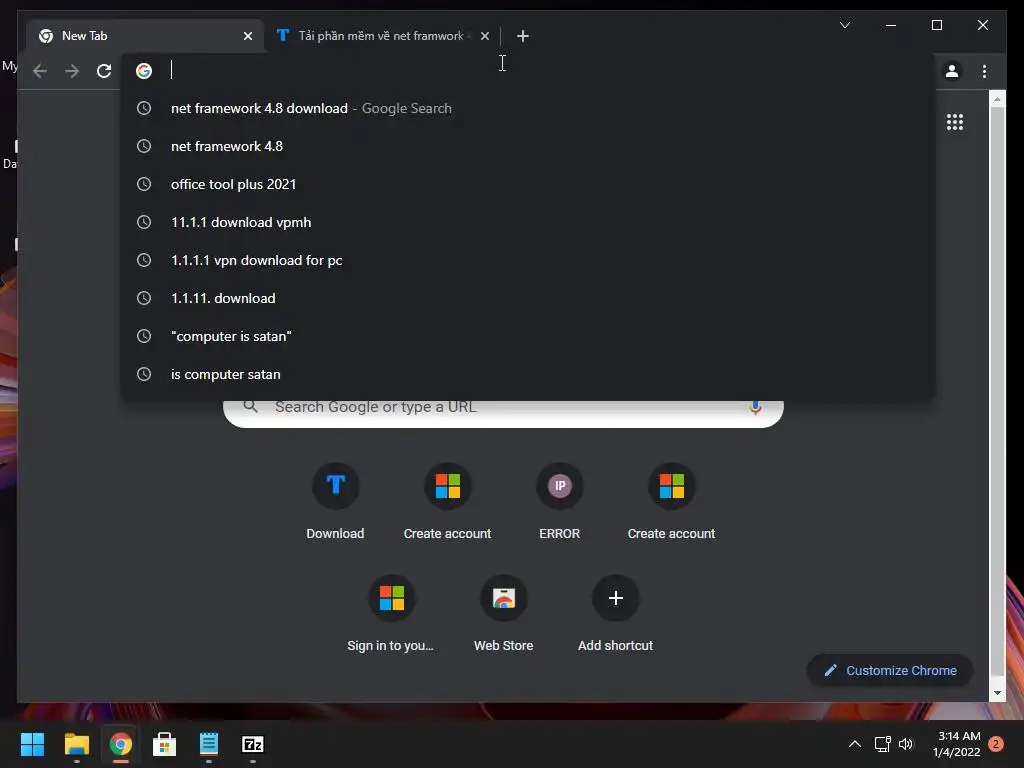
Task: Select suggestion net framework 4.8
Action: click(528, 146)
